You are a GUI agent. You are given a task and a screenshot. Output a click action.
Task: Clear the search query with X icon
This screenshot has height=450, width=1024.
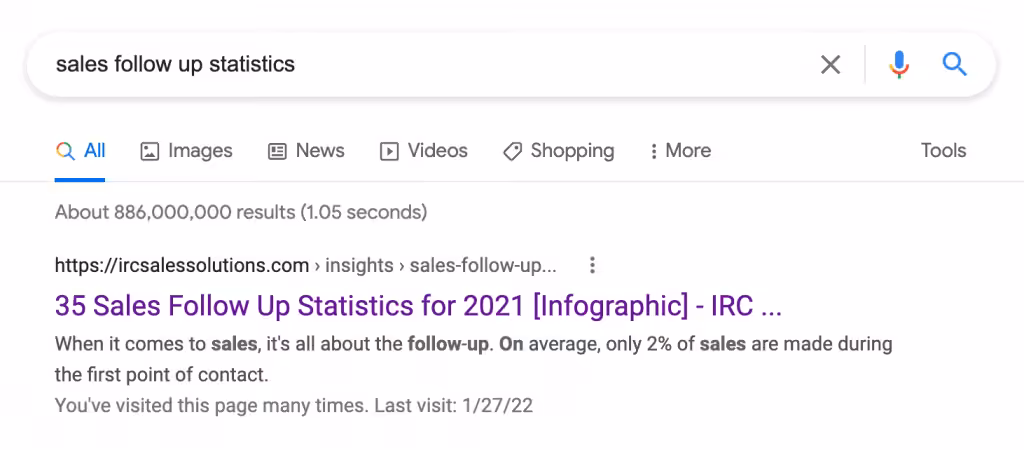(830, 65)
